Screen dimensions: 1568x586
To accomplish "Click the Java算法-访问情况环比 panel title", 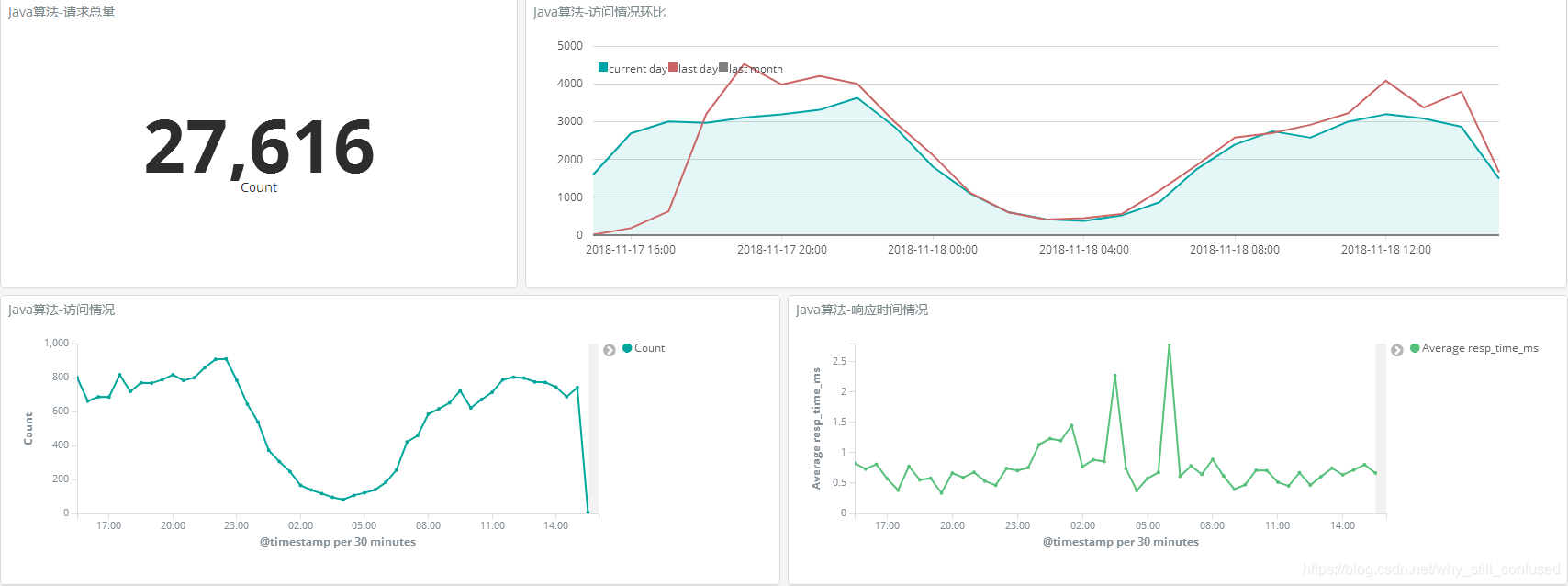I will tap(599, 12).
